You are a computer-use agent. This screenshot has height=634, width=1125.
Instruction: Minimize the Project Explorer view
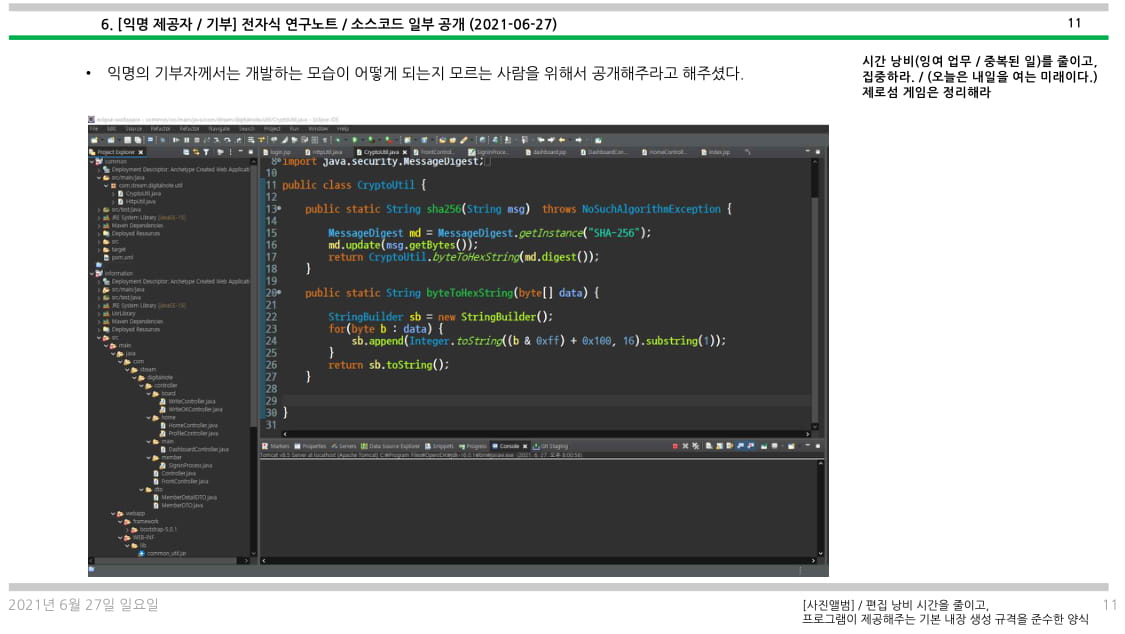pos(240,152)
